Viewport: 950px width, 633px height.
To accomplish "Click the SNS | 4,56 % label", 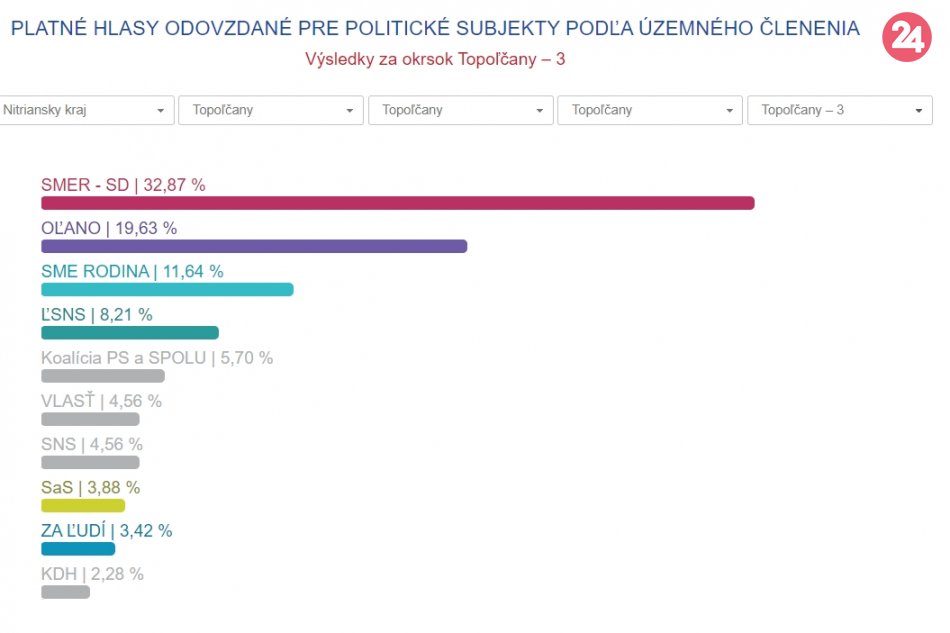I will click(92, 444).
